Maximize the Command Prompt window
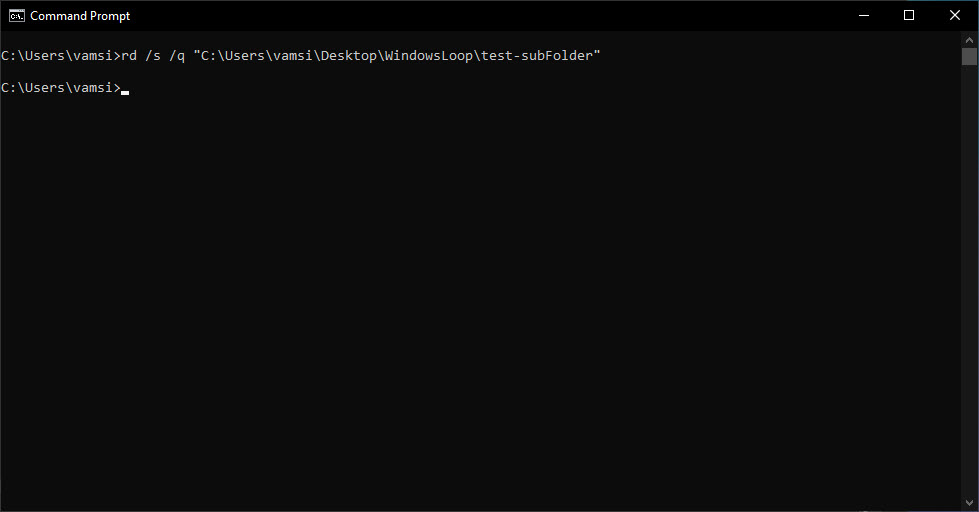The width and height of the screenshot is (979, 512). click(x=909, y=16)
